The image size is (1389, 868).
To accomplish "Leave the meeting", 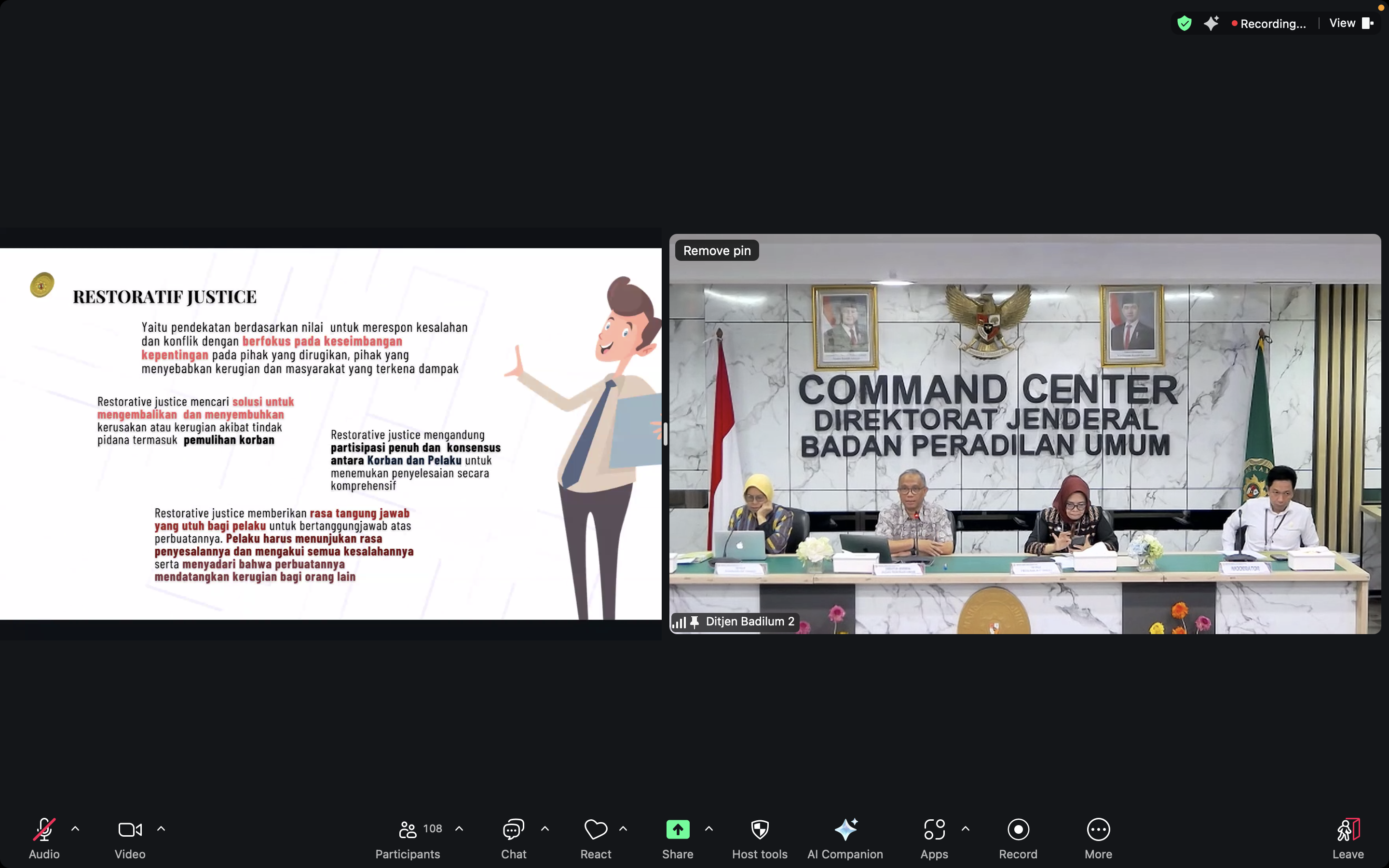I will pos(1348,838).
